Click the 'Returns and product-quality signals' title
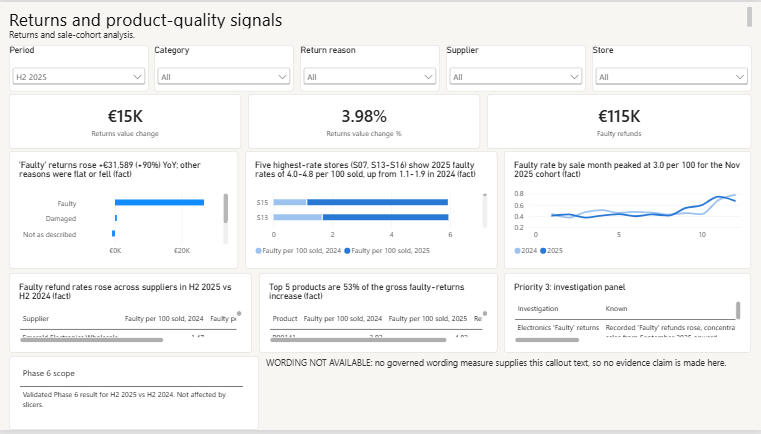 [146, 20]
